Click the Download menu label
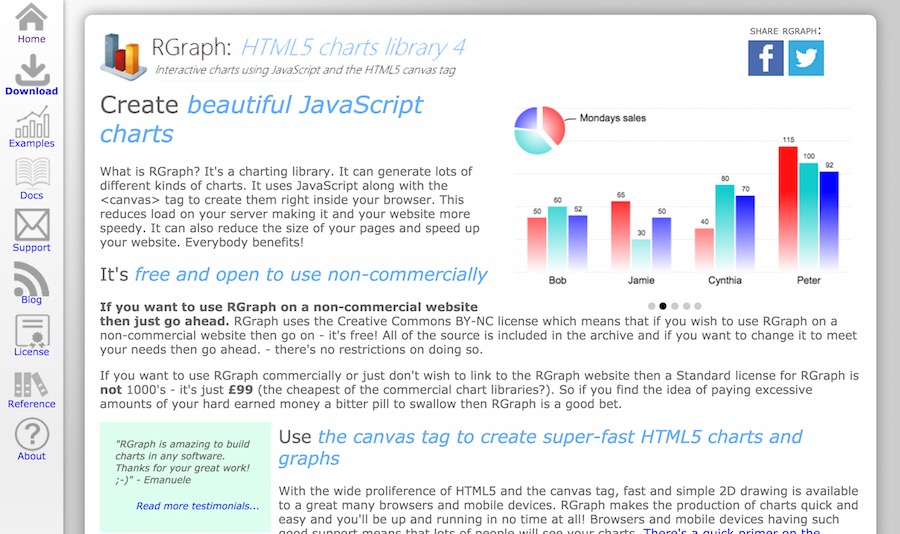 pos(32,91)
